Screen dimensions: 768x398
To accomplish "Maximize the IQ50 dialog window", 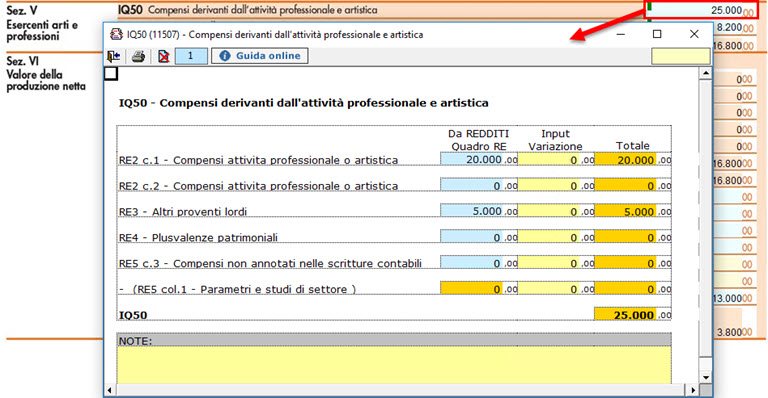I will point(657,34).
